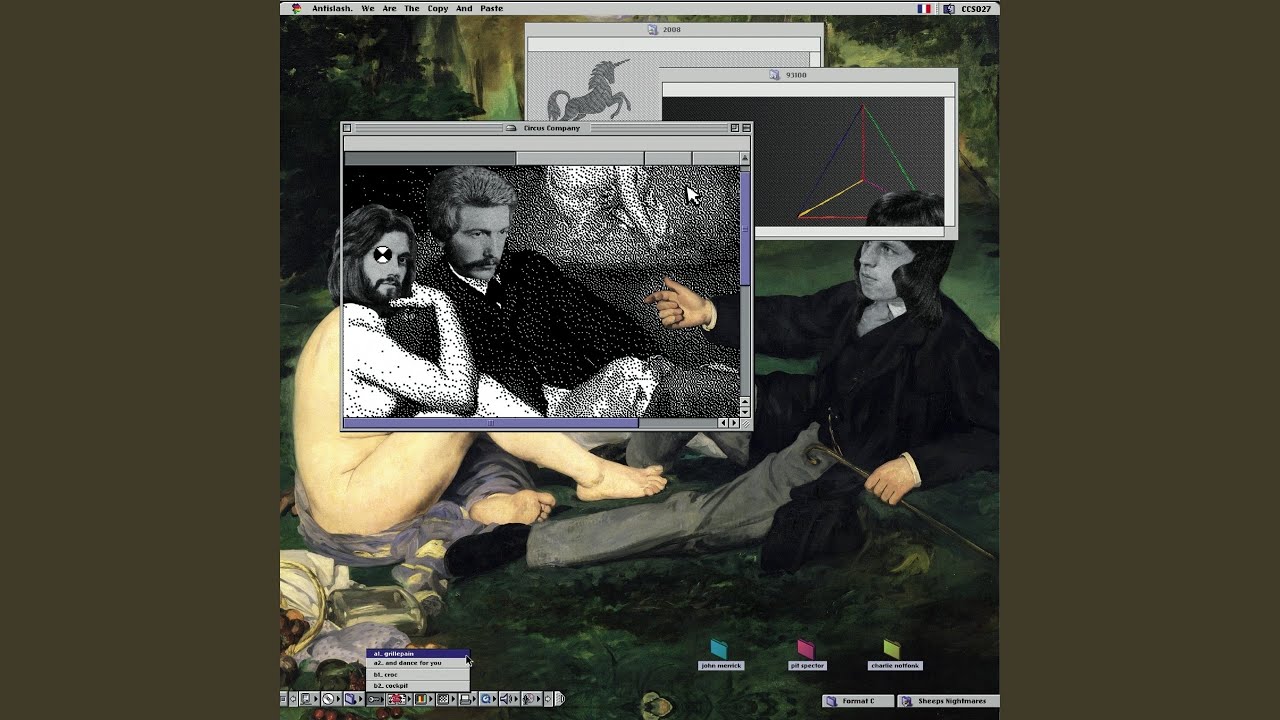Click the control strip left scroll arrow
Viewport: 1280px width, 720px height.
coord(293,699)
